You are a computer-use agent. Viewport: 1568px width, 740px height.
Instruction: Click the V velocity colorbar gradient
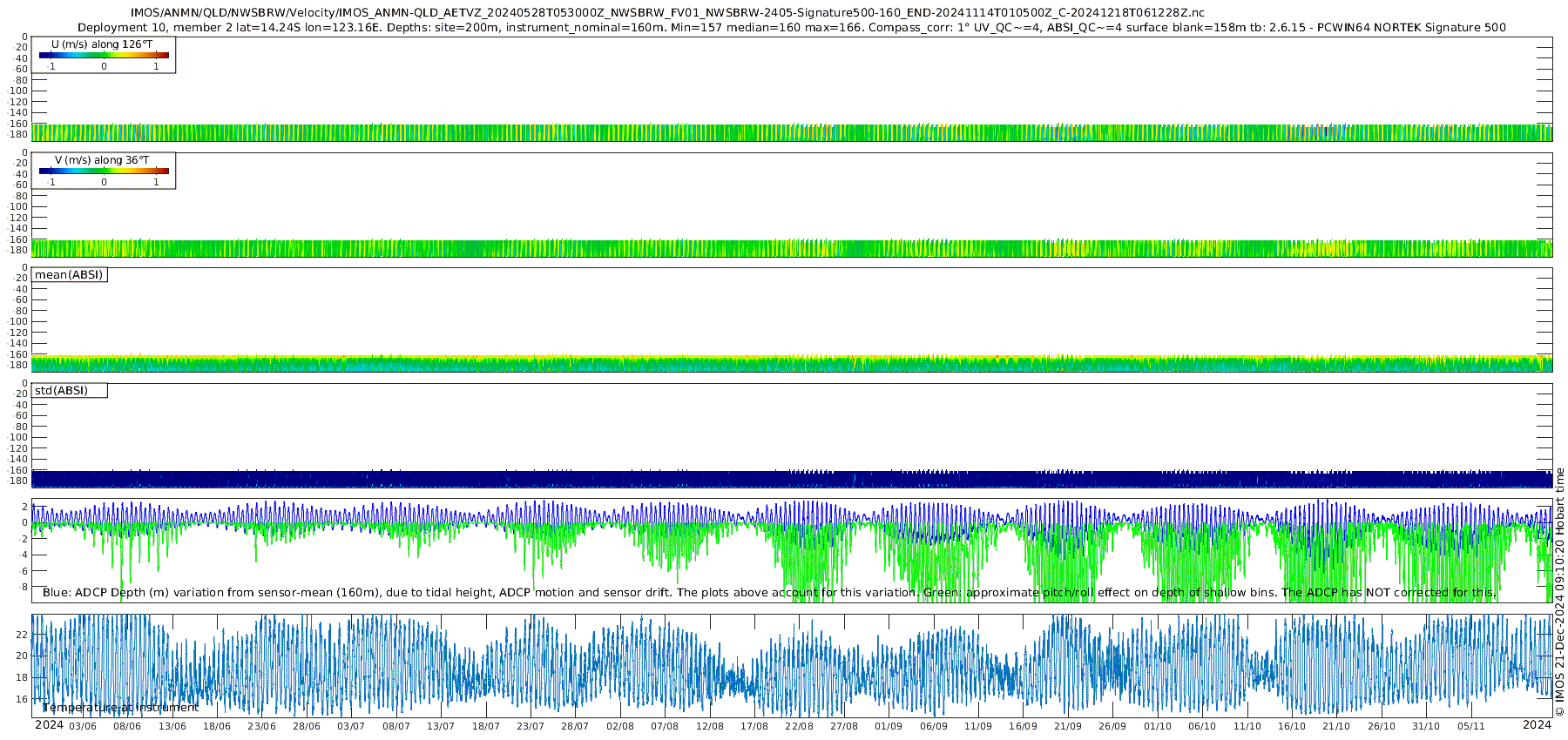[104, 171]
